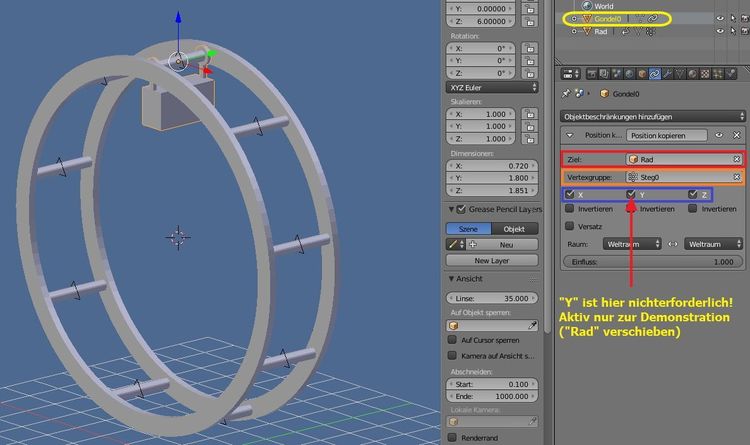Toggle Gondel0 selectability cursor icon
This screenshot has height=445, width=750.
point(733,19)
